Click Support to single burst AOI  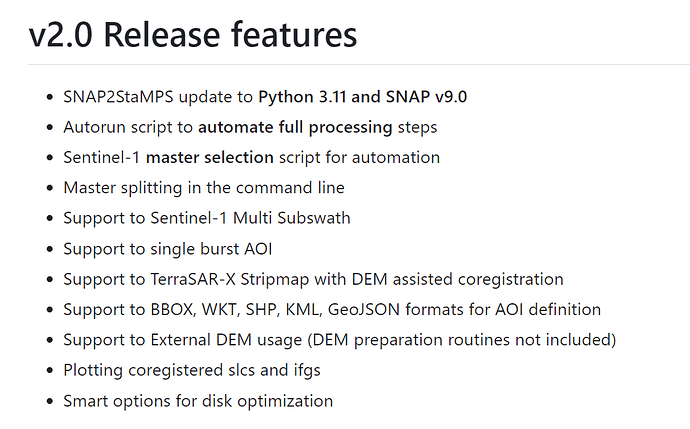click(168, 249)
